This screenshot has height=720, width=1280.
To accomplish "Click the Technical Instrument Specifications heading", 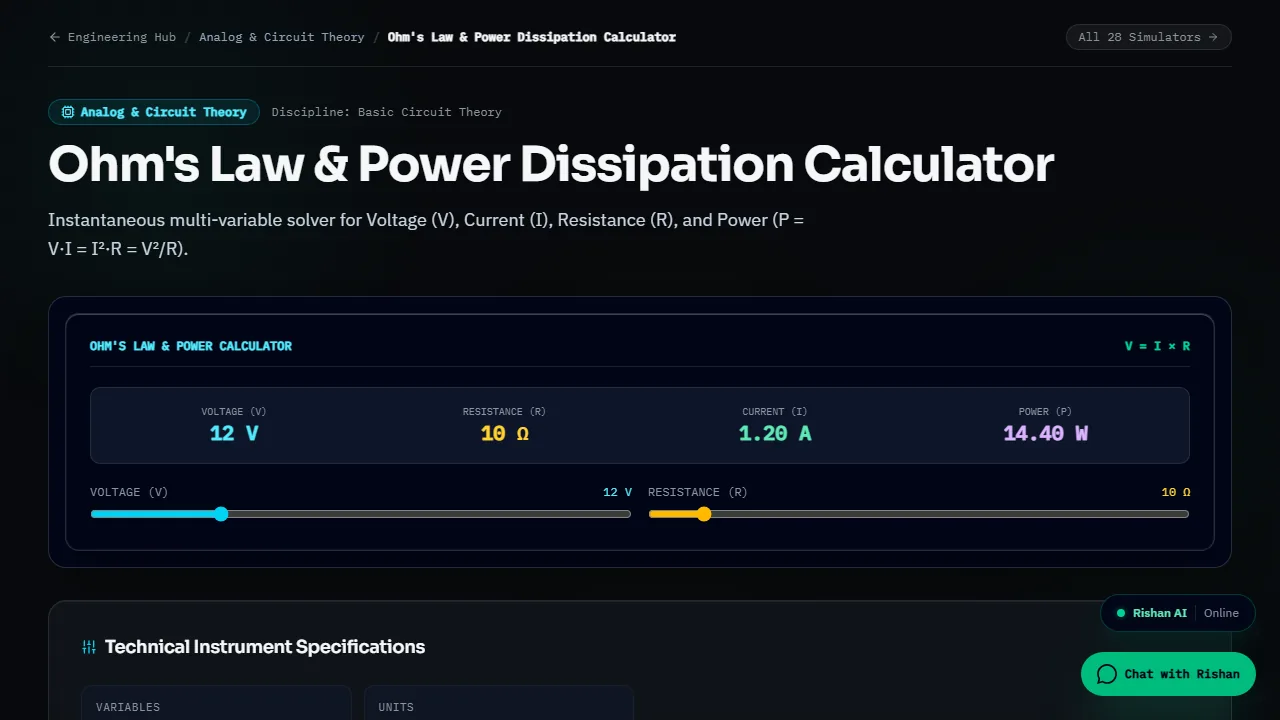I will pyautogui.click(x=265, y=647).
